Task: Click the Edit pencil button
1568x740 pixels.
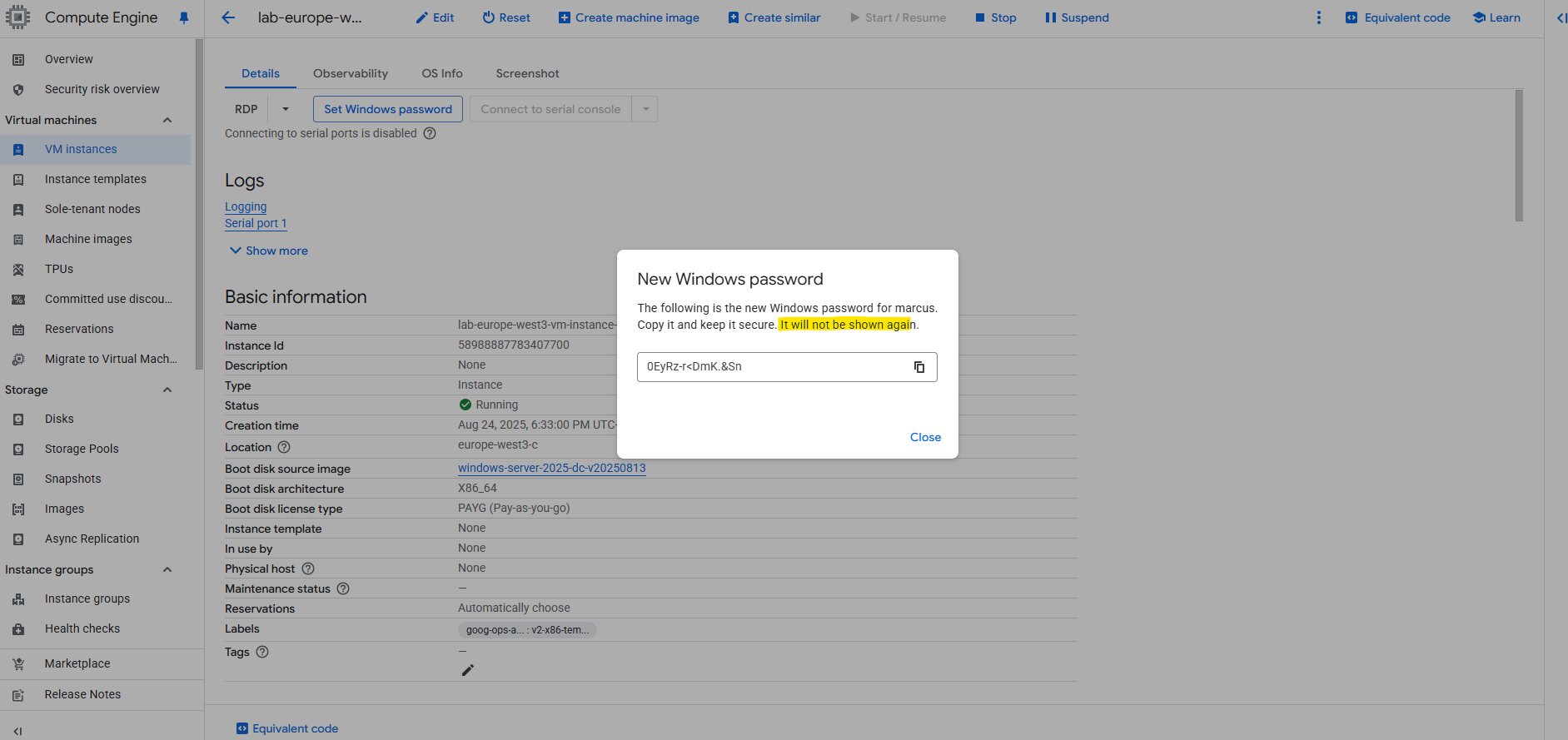Action: point(435,17)
